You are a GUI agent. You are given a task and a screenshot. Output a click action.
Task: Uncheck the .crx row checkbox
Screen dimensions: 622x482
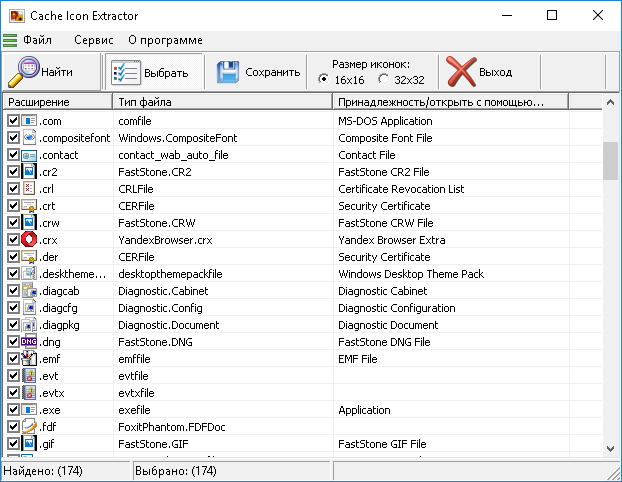[13, 240]
